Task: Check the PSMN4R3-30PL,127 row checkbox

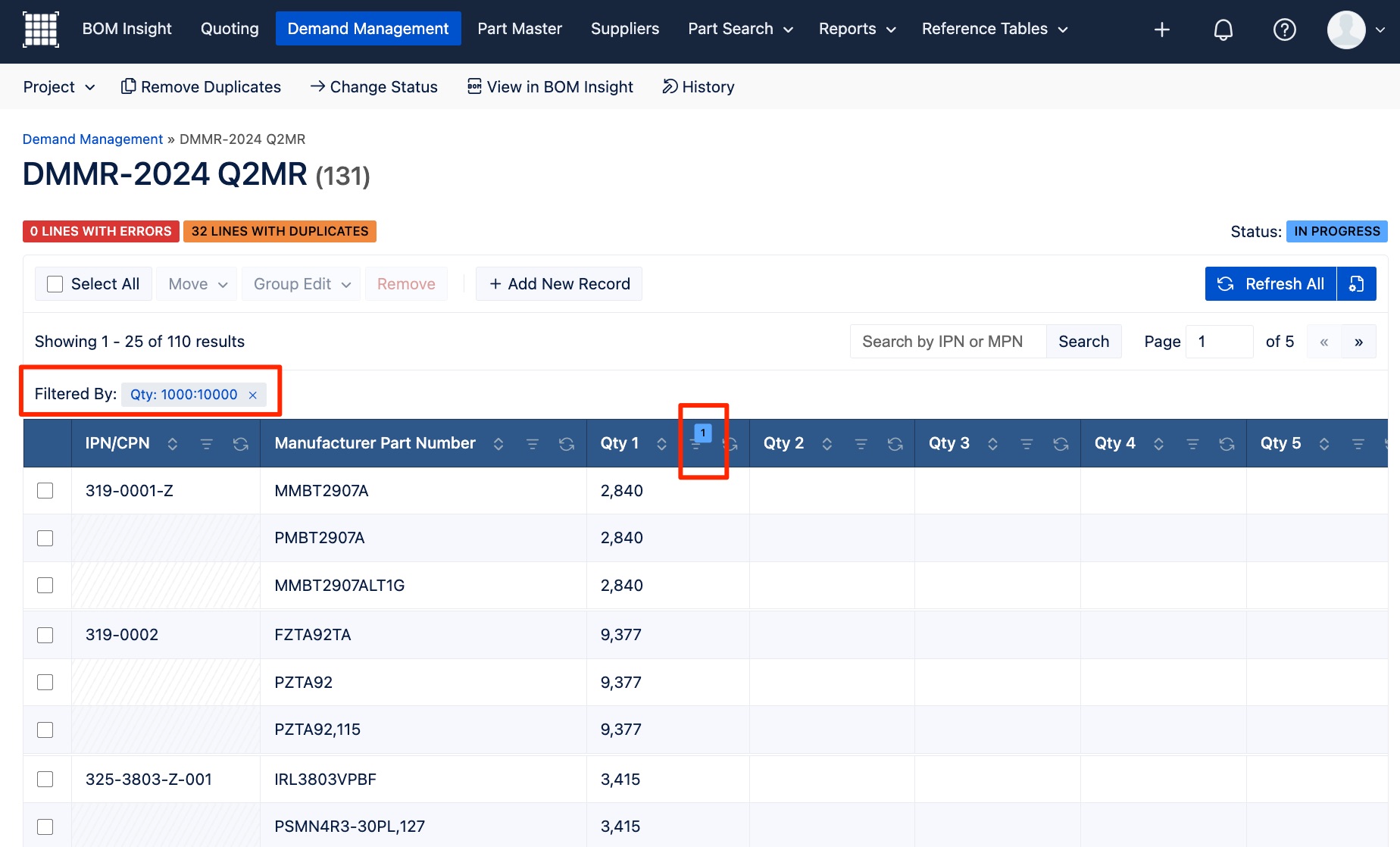Action: tap(45, 827)
